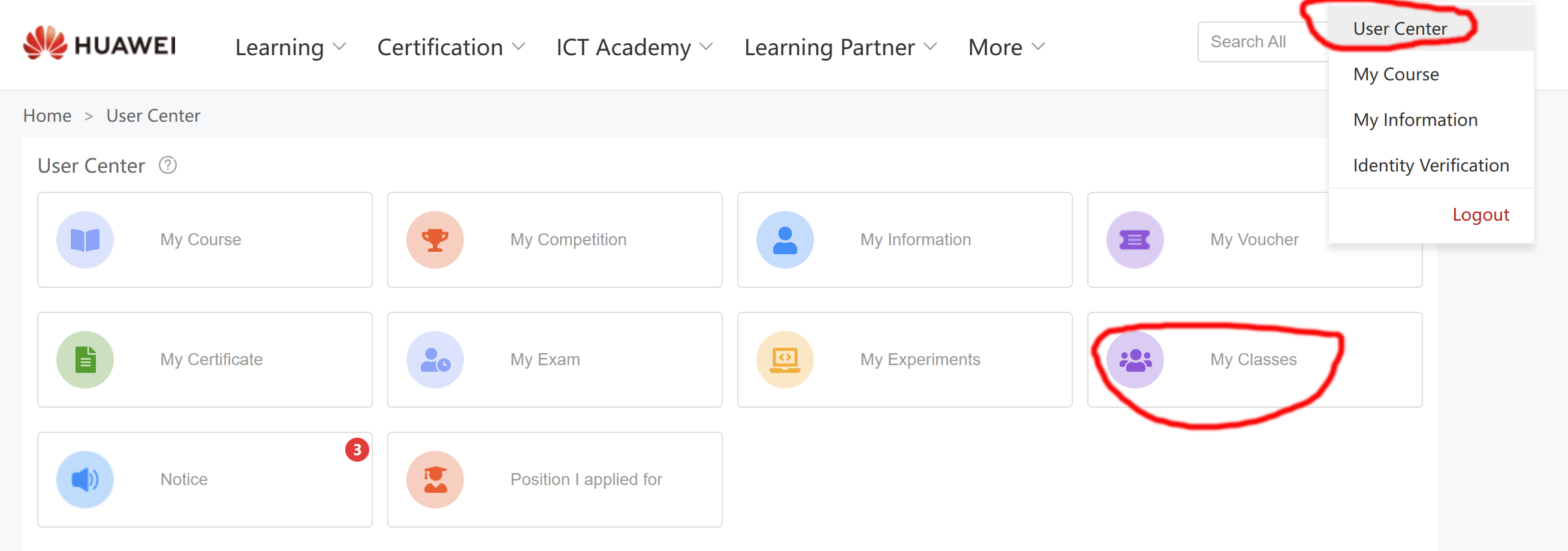Expand the More navigation dropdown
The width and height of the screenshot is (1568, 551).
[1006, 47]
